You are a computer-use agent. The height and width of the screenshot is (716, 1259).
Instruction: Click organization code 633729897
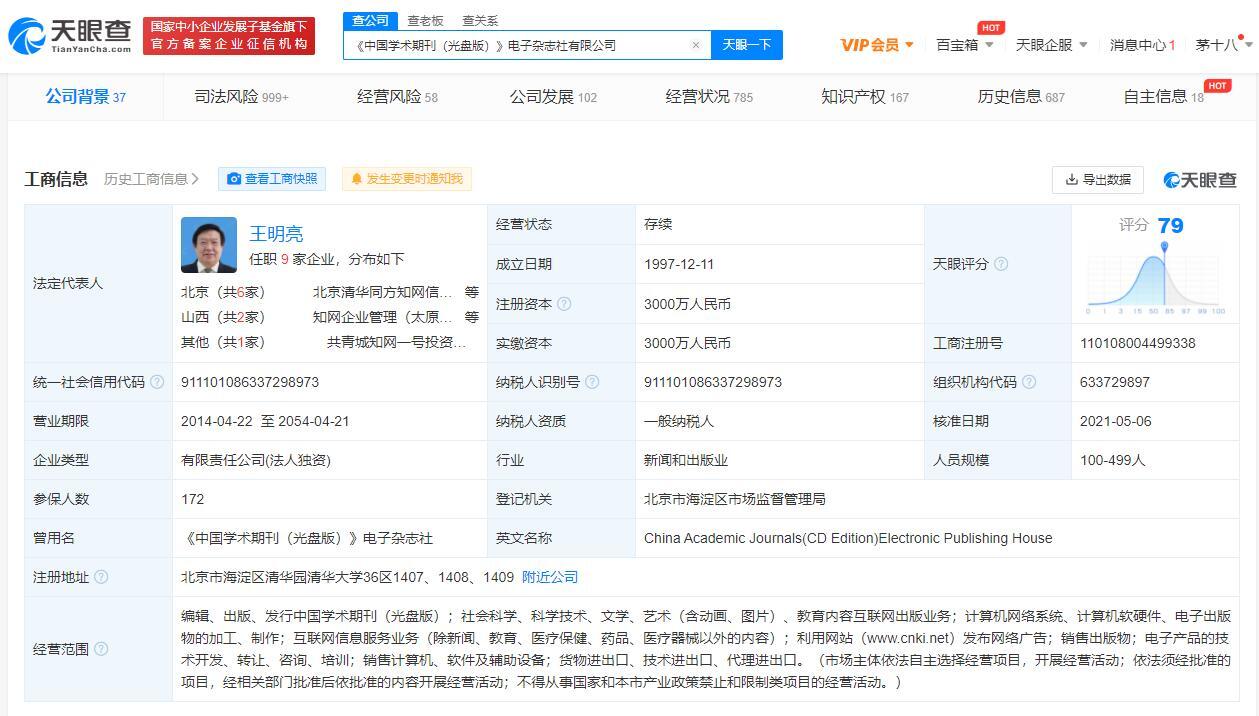point(1115,382)
